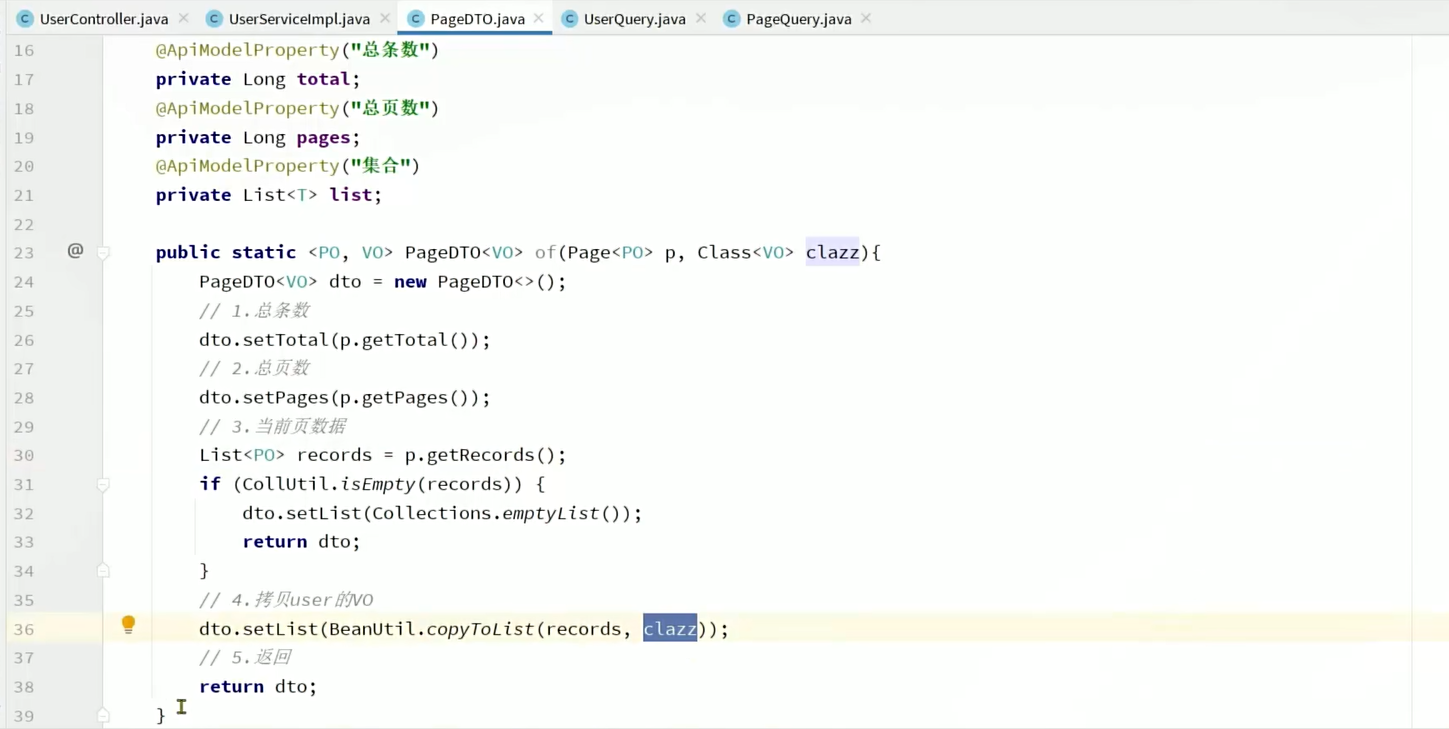Switch to the UserServiceImpl.java tab
The width and height of the screenshot is (1449, 729).
[x=299, y=19]
